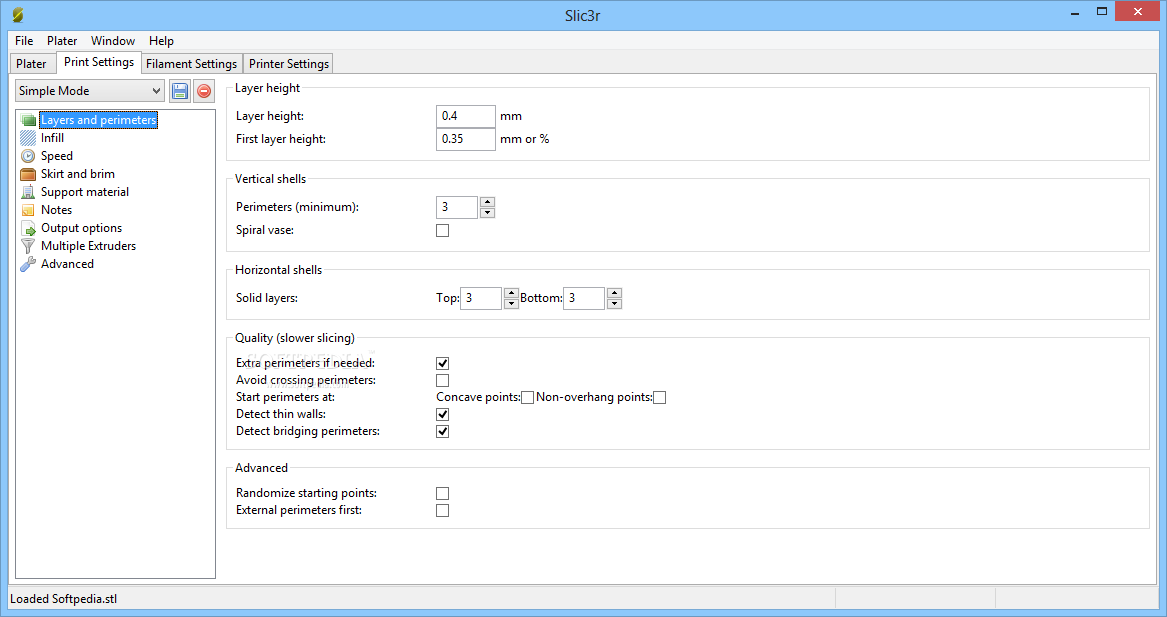Open the Window menu
Viewport: 1167px width, 617px height.
(112, 41)
